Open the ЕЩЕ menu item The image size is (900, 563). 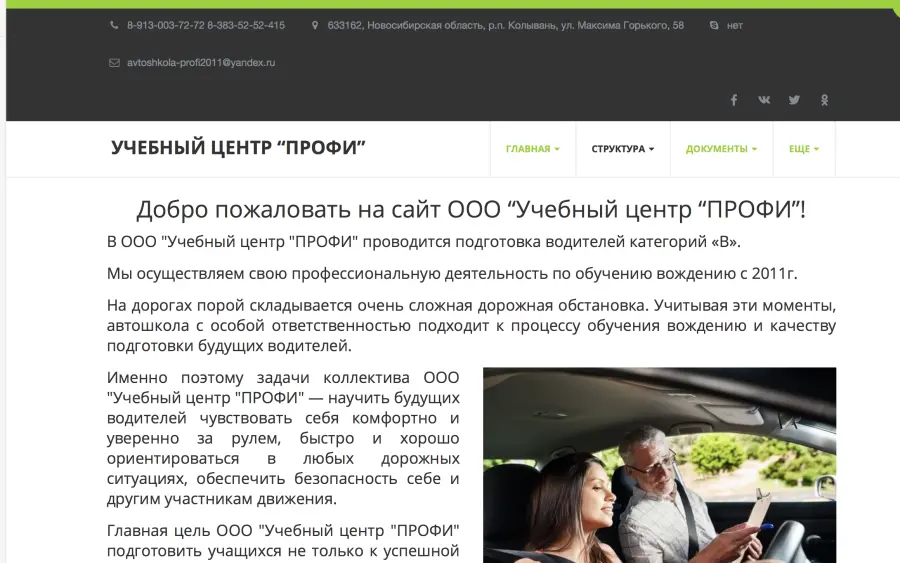coord(803,149)
